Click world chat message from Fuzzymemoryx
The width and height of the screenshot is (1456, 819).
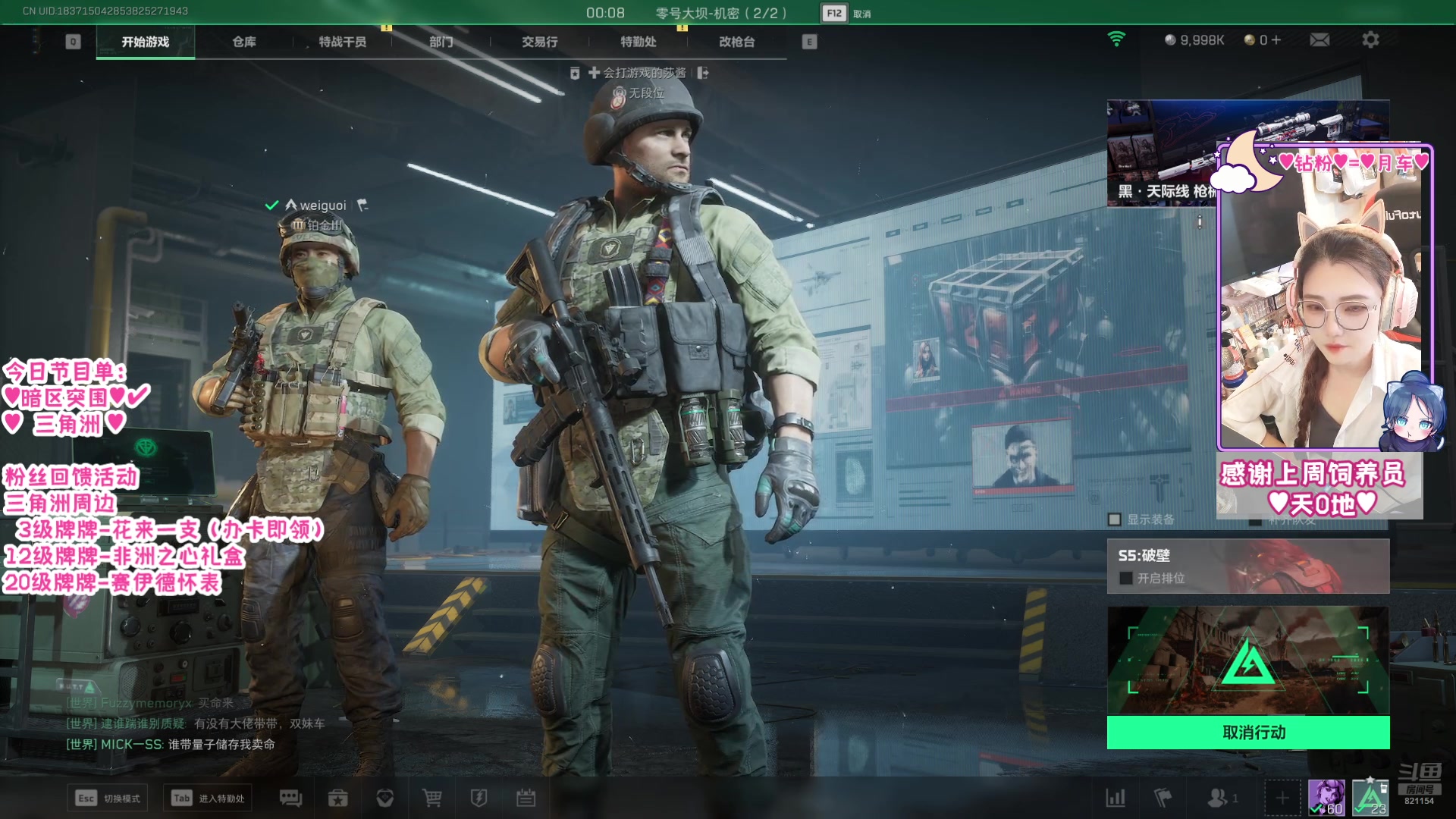point(150,703)
